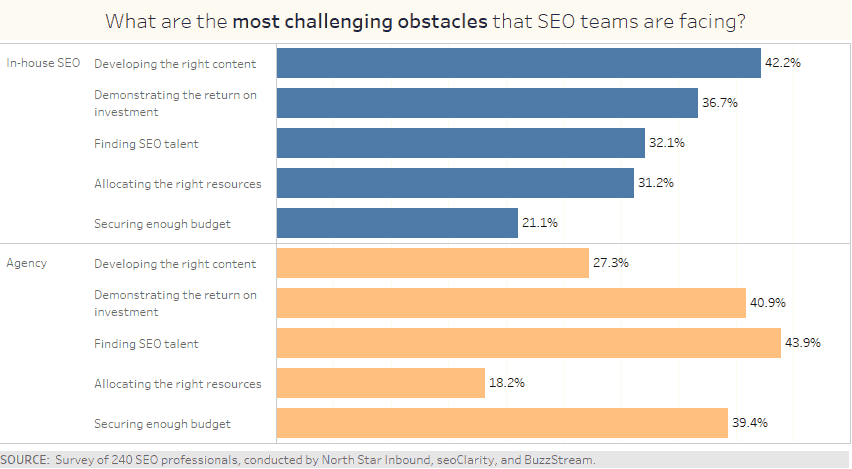
Task: Click Agency 'Finding SEO talent' label
Action: [146, 344]
